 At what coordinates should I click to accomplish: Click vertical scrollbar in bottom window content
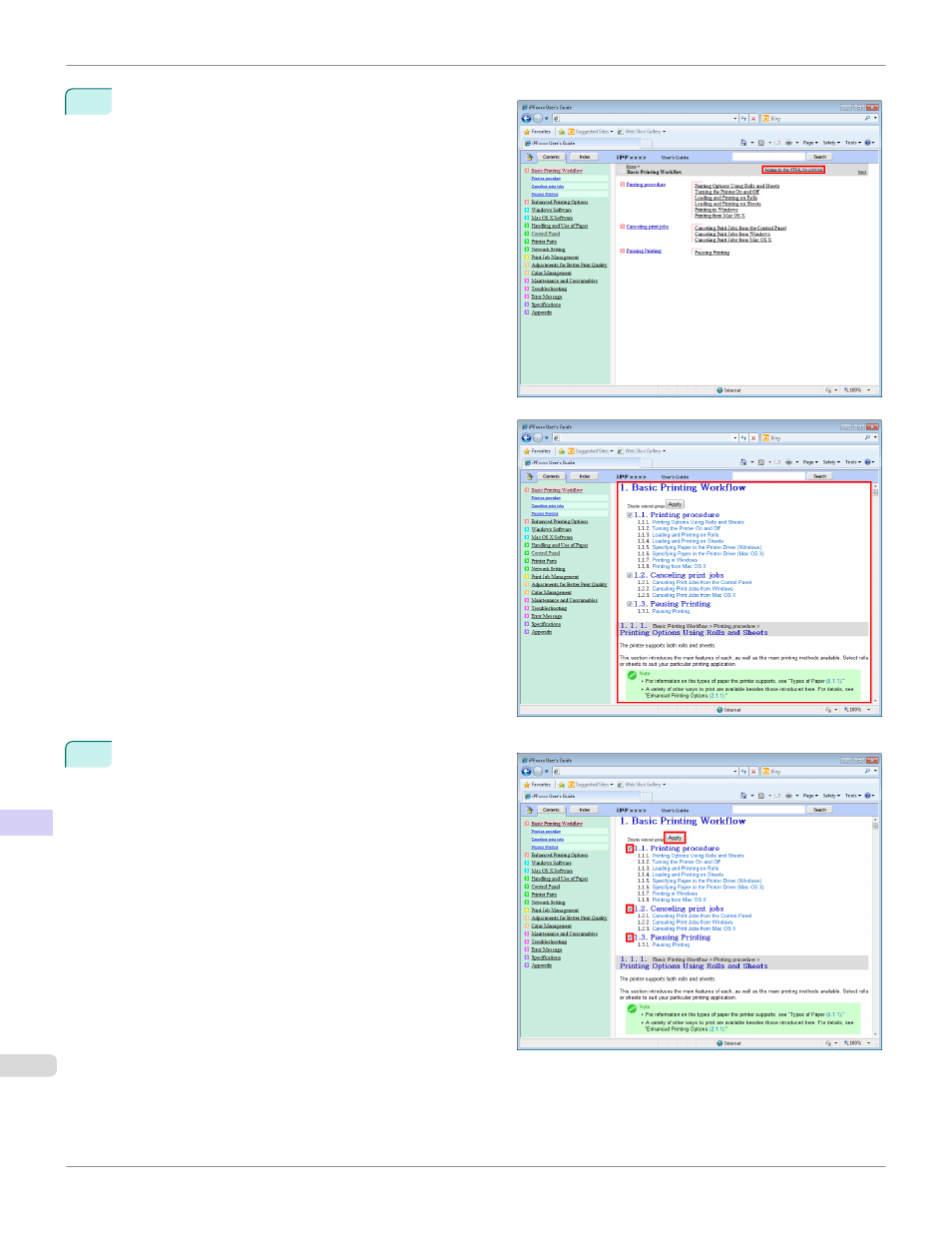[875, 925]
